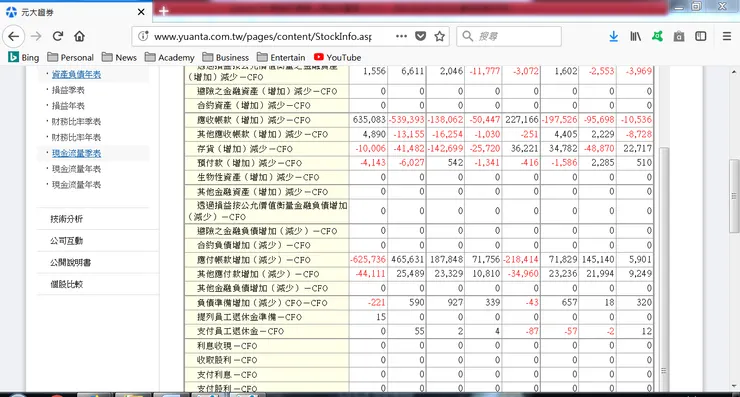Open 現金流量季表 highlighted link
This screenshot has height=397, width=740.
pyautogui.click(x=76, y=153)
